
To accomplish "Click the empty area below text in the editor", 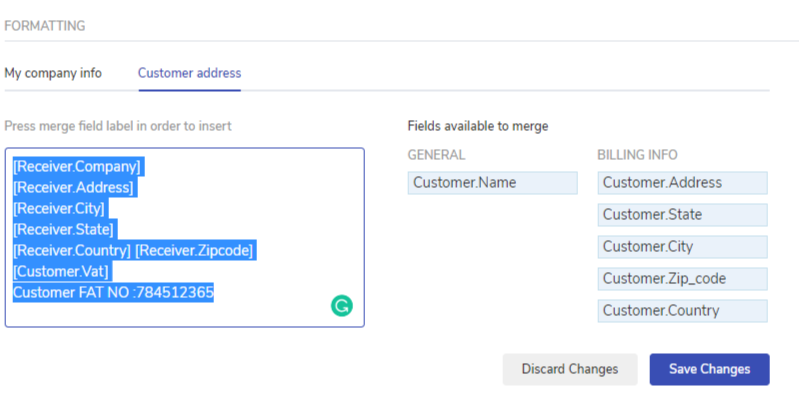I will [x=150, y=314].
